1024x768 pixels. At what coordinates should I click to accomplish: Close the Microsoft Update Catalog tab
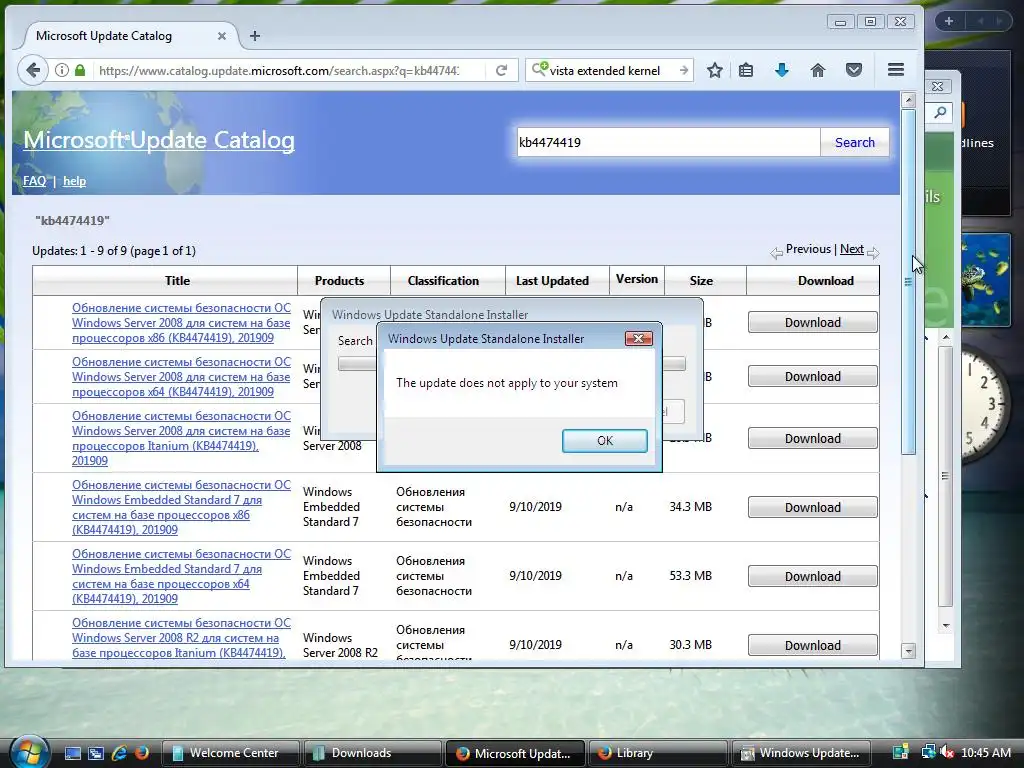coord(222,36)
